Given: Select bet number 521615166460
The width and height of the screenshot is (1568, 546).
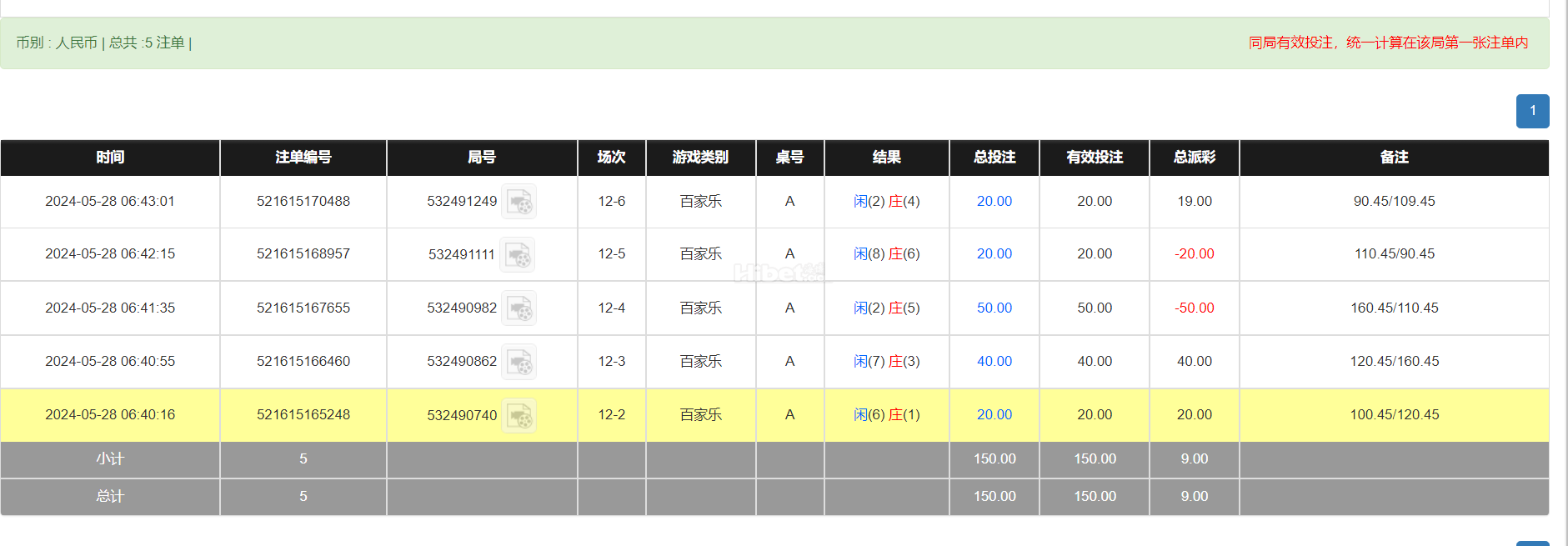Looking at the screenshot, I should 303,362.
